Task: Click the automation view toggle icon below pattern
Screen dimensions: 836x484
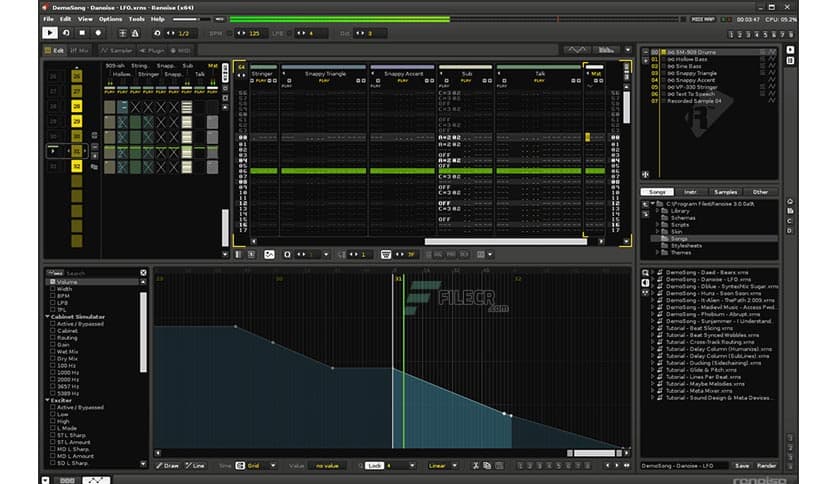Action: coord(269,255)
